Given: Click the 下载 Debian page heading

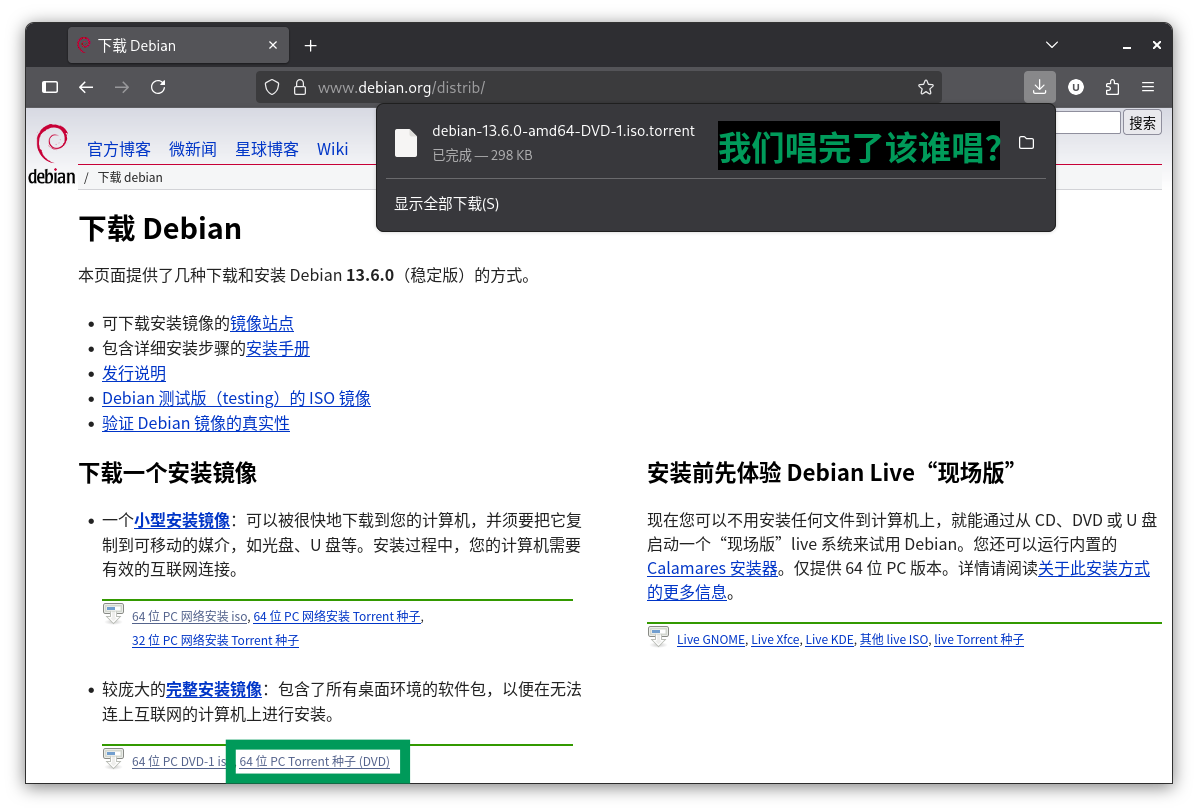Looking at the screenshot, I should click(160, 228).
